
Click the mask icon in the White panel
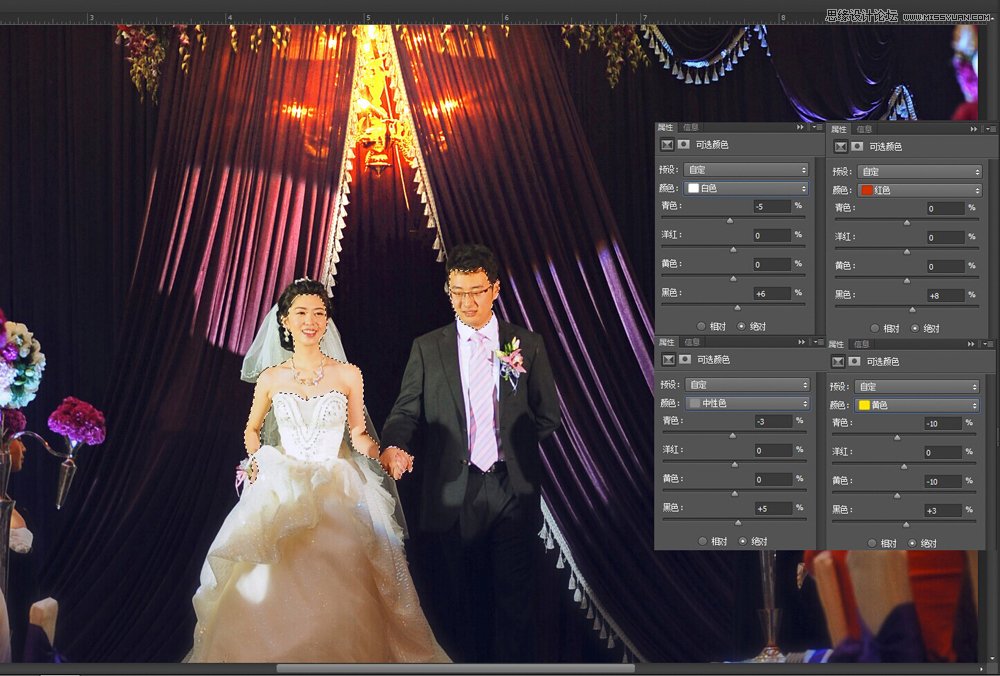coord(684,145)
